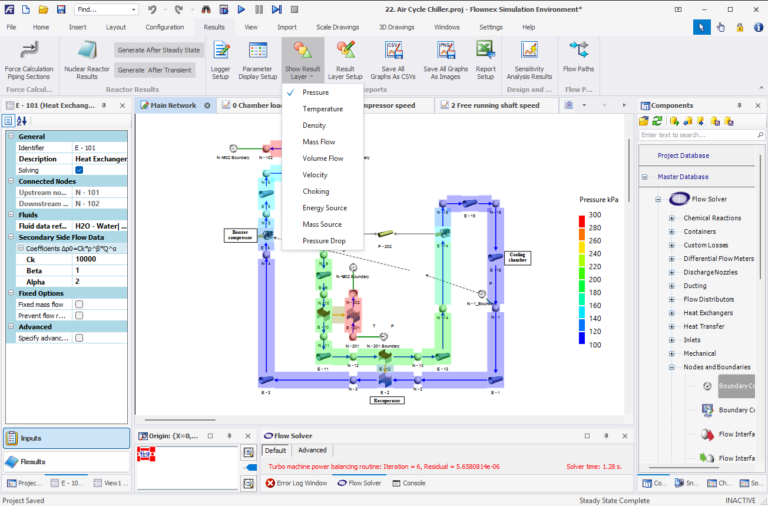Open Parameter Display Setup
This screenshot has height=506, width=768.
(258, 61)
